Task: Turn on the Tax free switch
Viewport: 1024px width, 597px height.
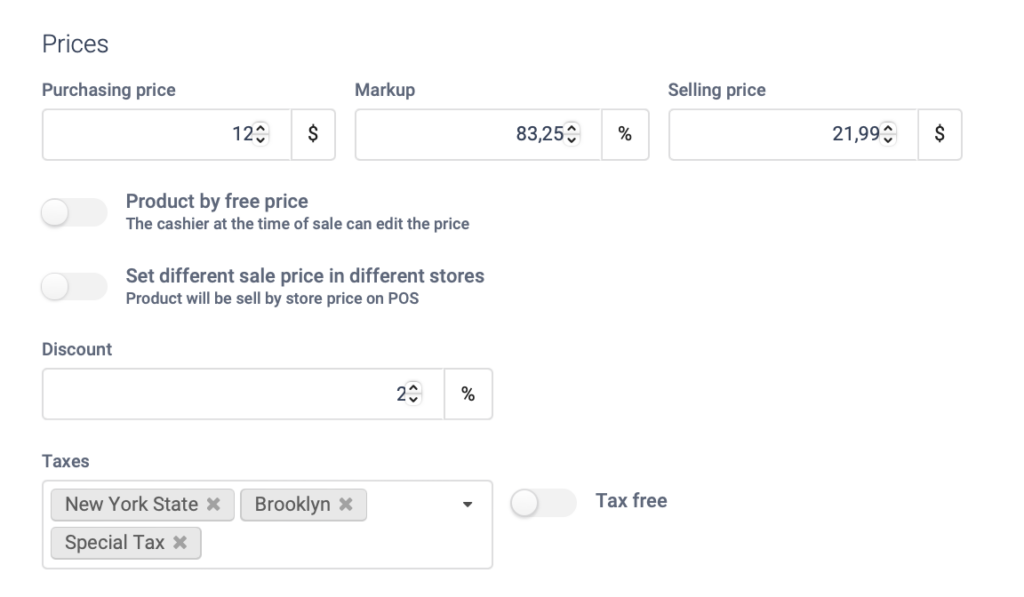Action: pos(543,503)
